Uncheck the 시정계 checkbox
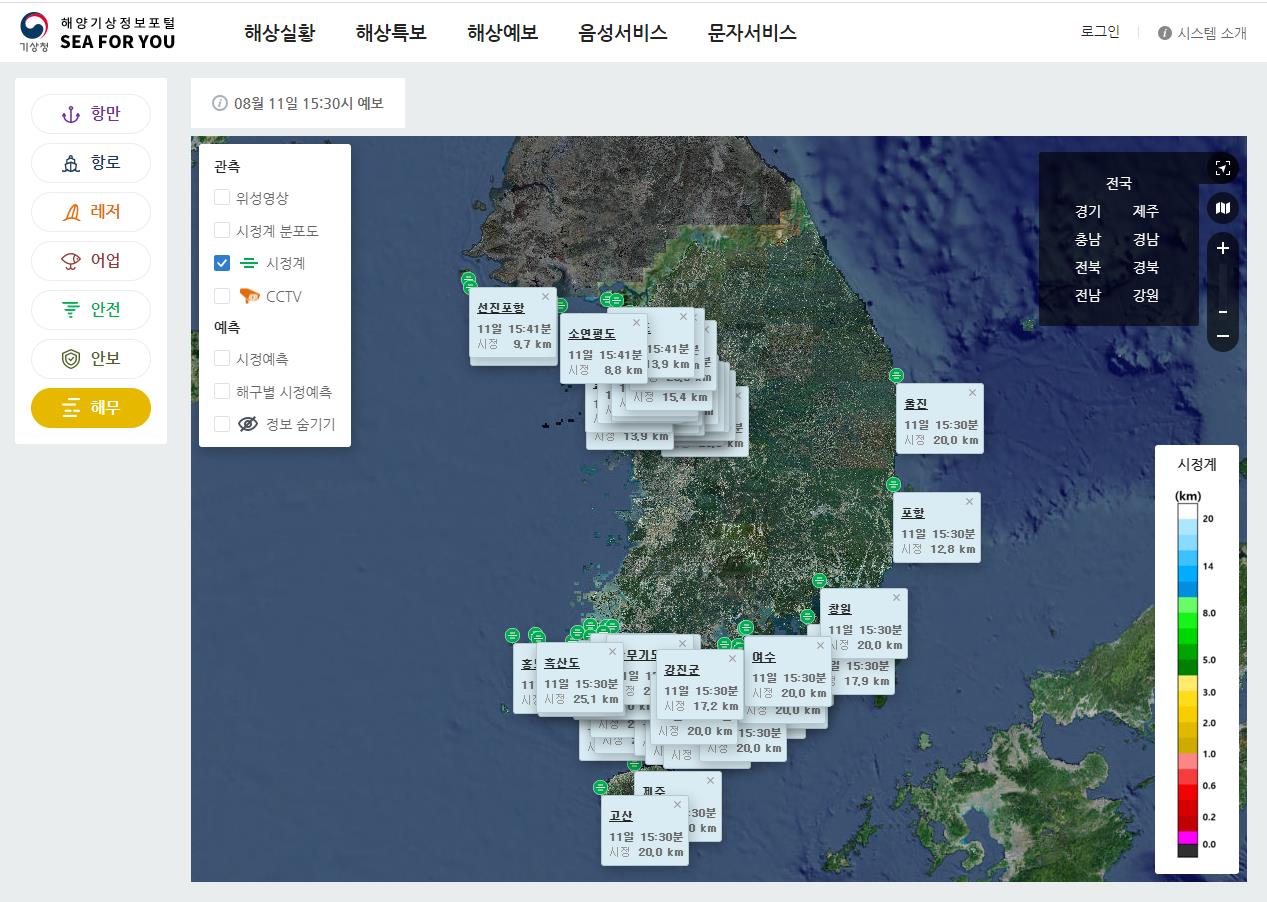 (x=222, y=263)
